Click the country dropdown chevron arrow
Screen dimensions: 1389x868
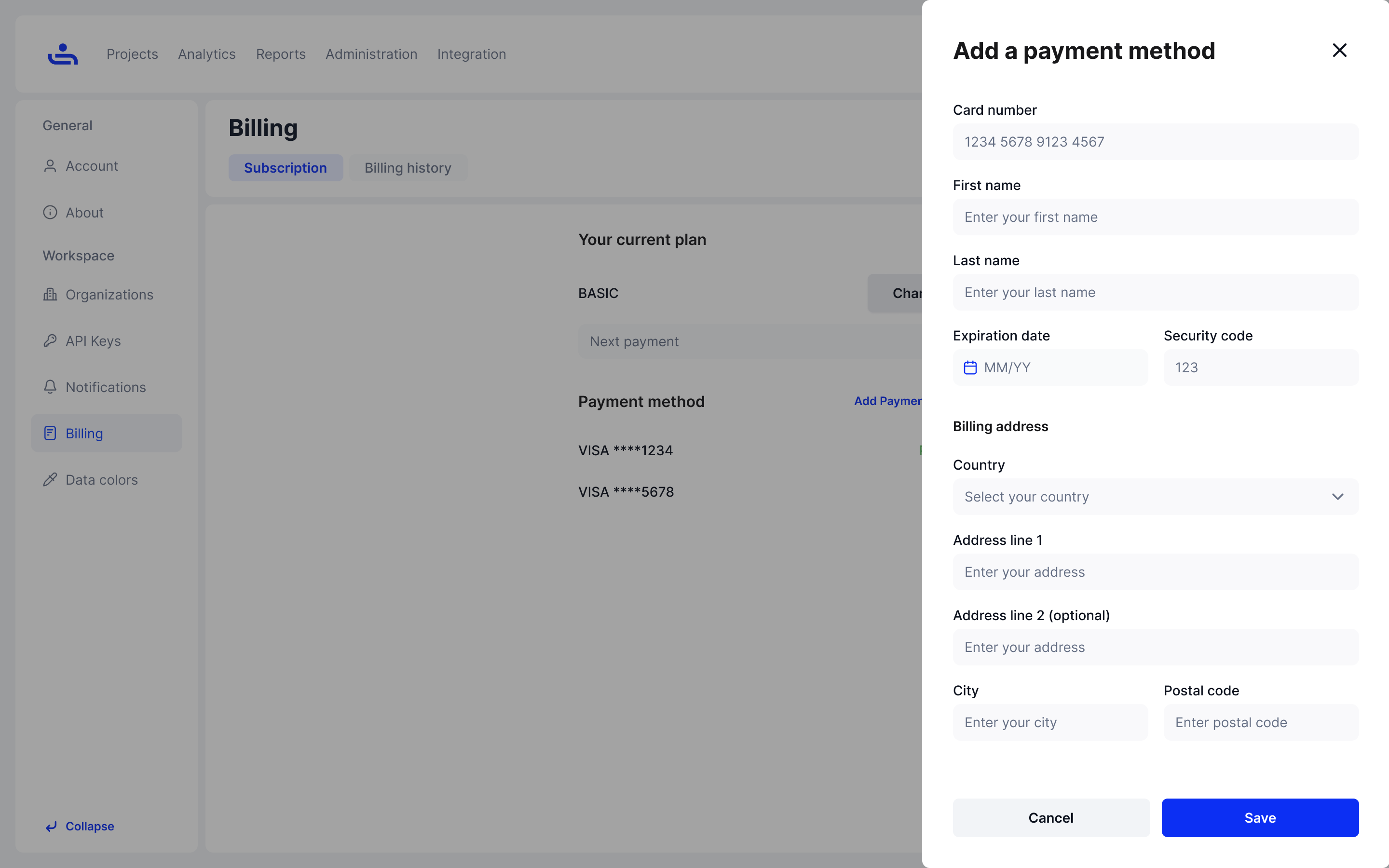tap(1337, 497)
